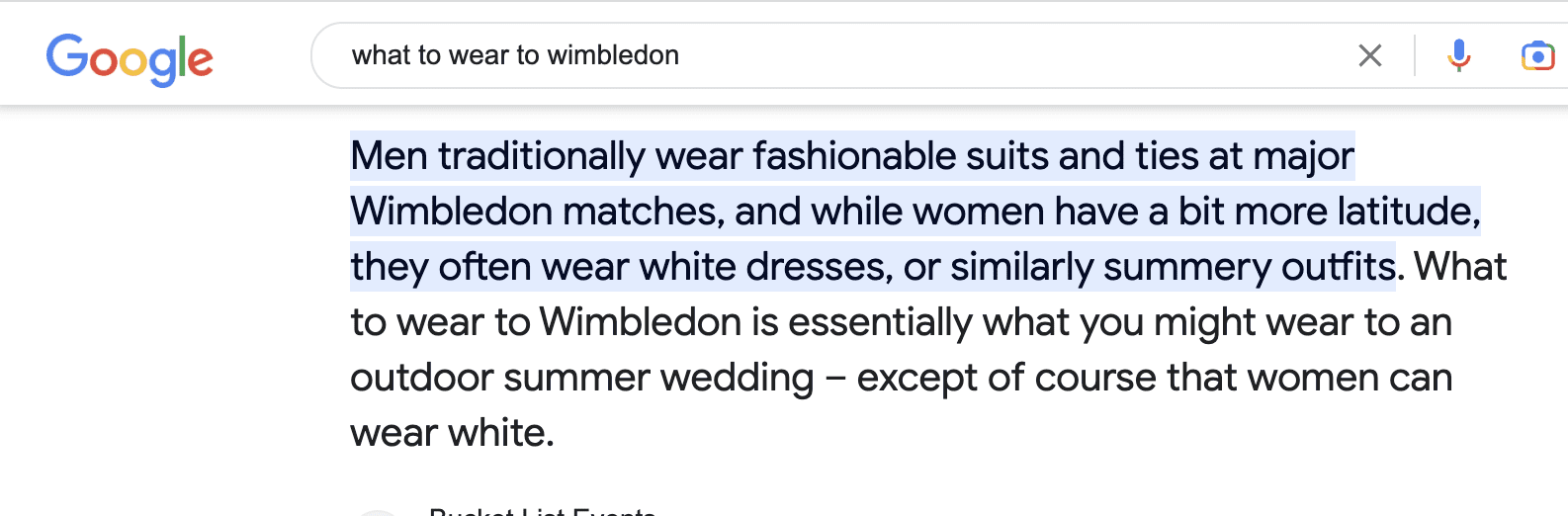Click "outdoor summer wedding" text
Image resolution: width=1568 pixels, height=516 pixels.
pyautogui.click(x=581, y=378)
